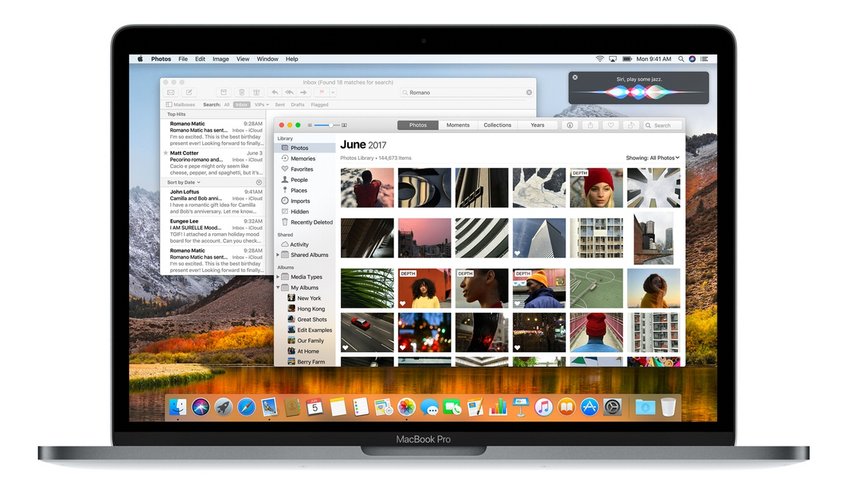Open the New York album
This screenshot has height=478, width=850.
pyautogui.click(x=304, y=298)
